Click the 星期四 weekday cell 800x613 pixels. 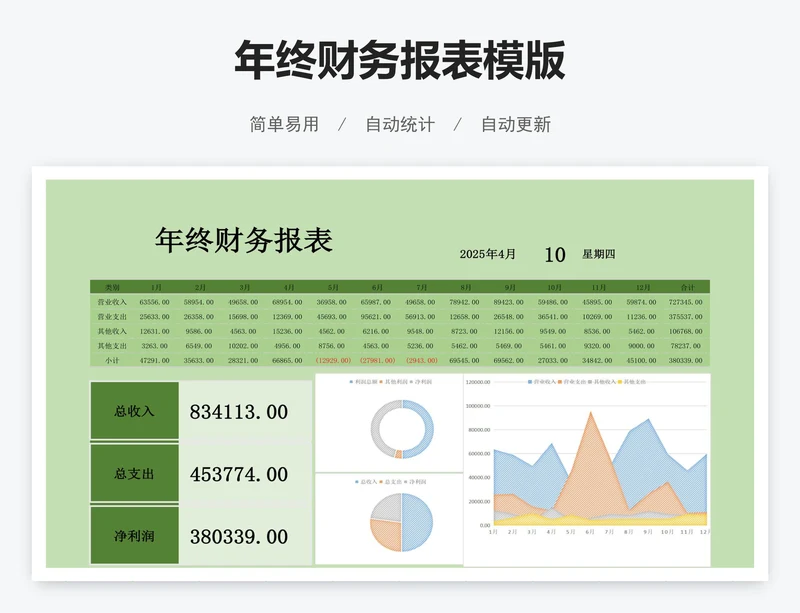[598, 254]
